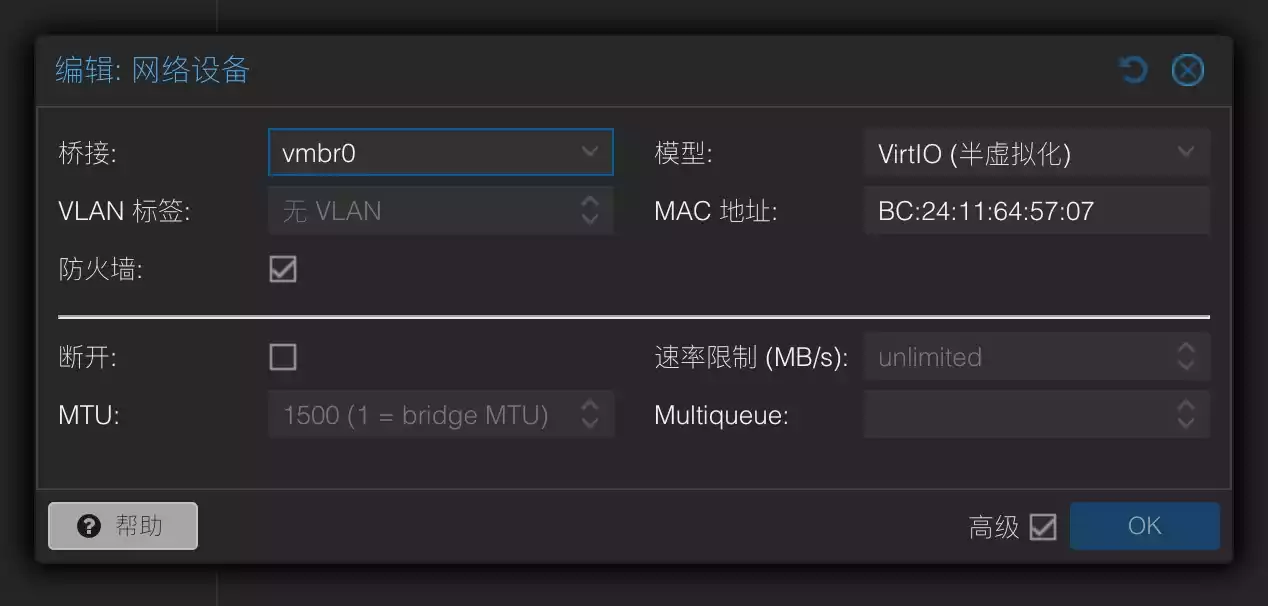The width and height of the screenshot is (1268, 606).
Task: Click the MAC 地址 address field
Action: pos(1035,211)
